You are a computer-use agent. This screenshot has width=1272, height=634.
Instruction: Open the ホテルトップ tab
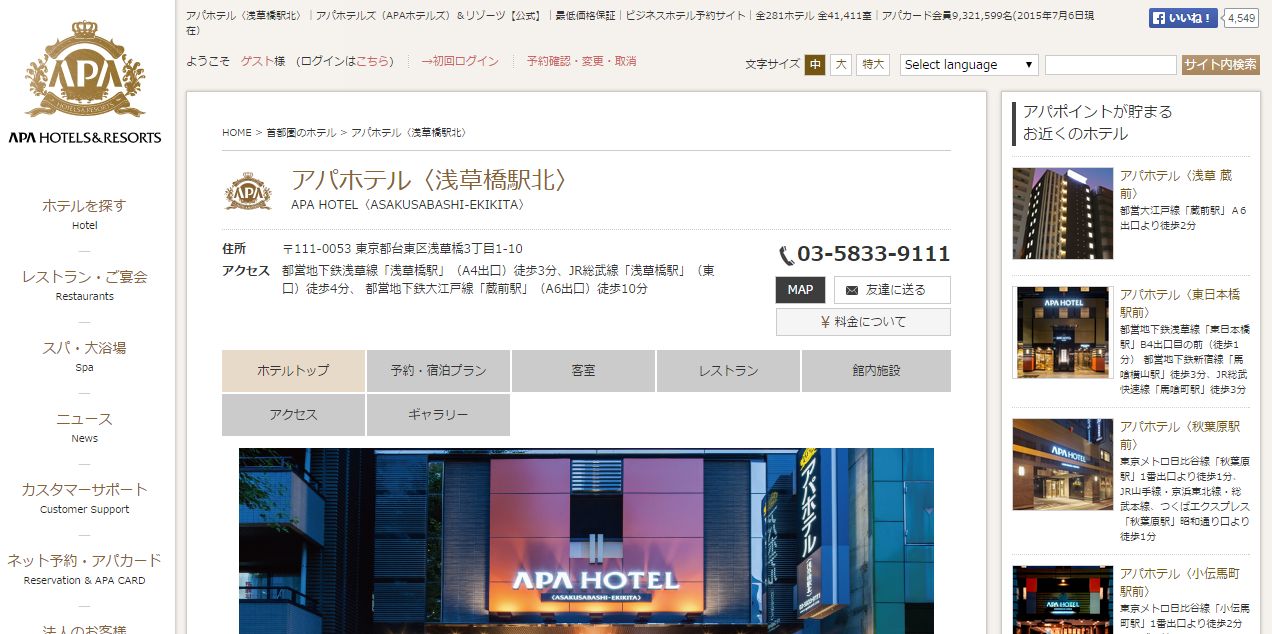(x=293, y=371)
